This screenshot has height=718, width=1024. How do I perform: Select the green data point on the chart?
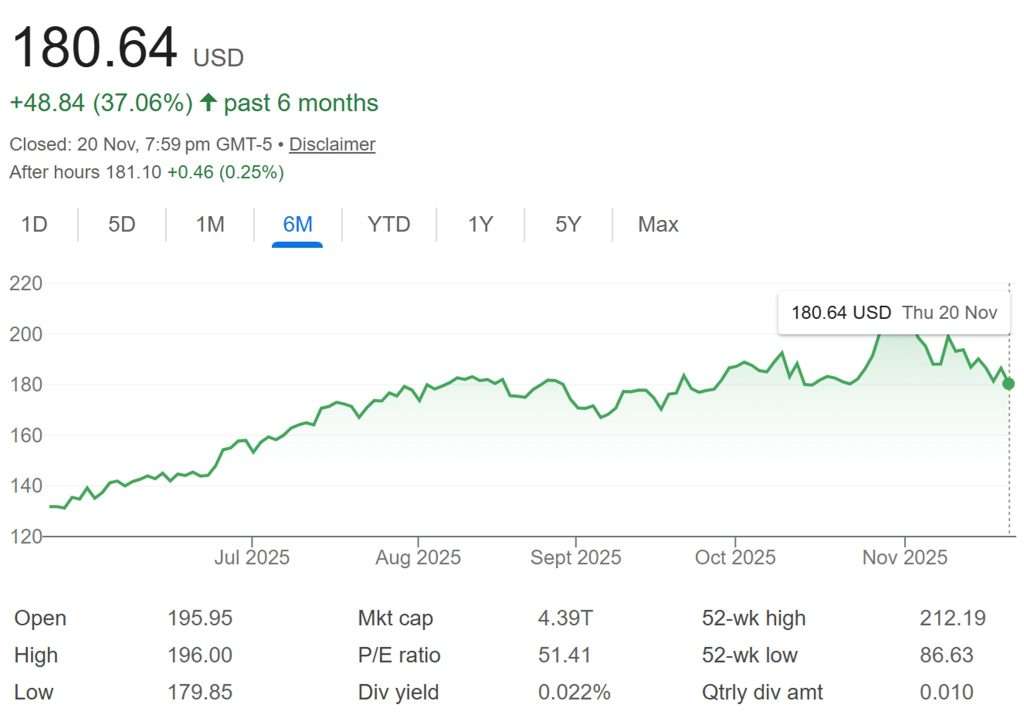(x=1008, y=383)
